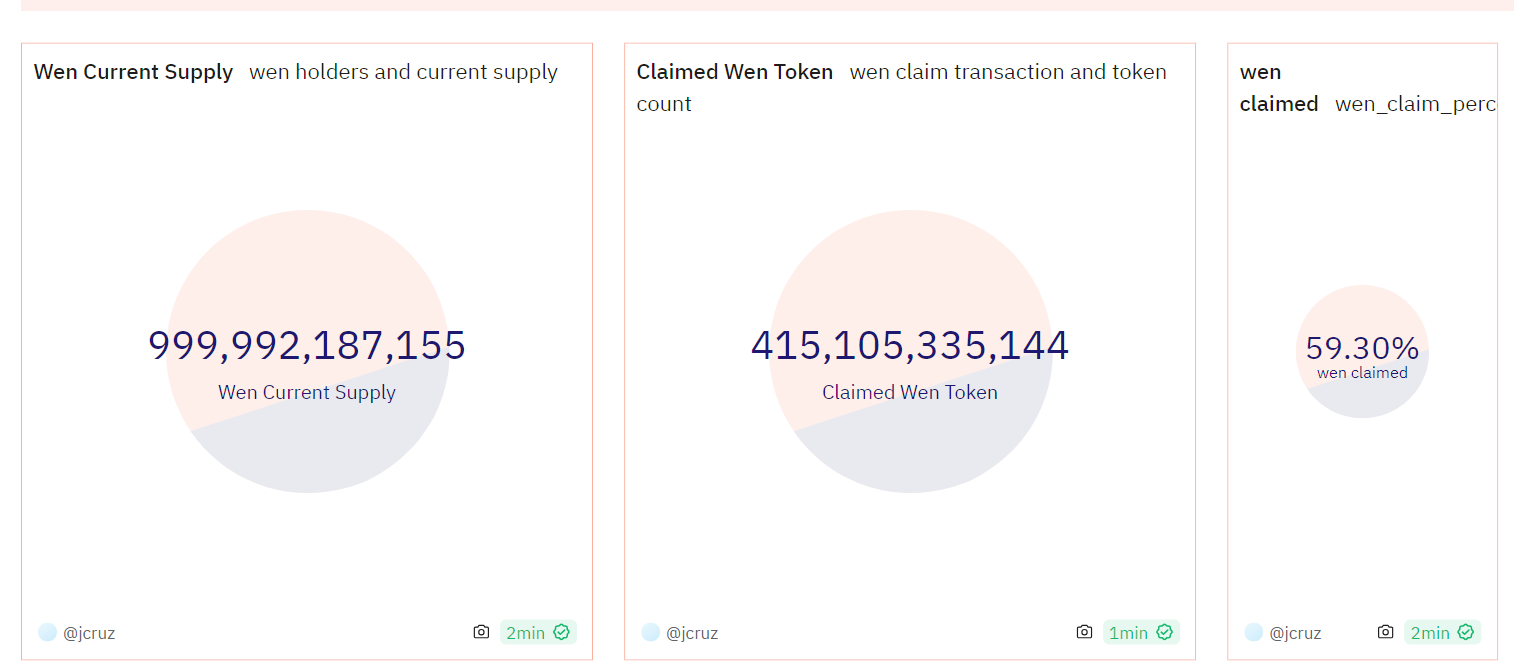Visit @jcruz profile from wen claimed card
Image resolution: width=1514 pixels, height=665 pixels.
coord(1295,633)
